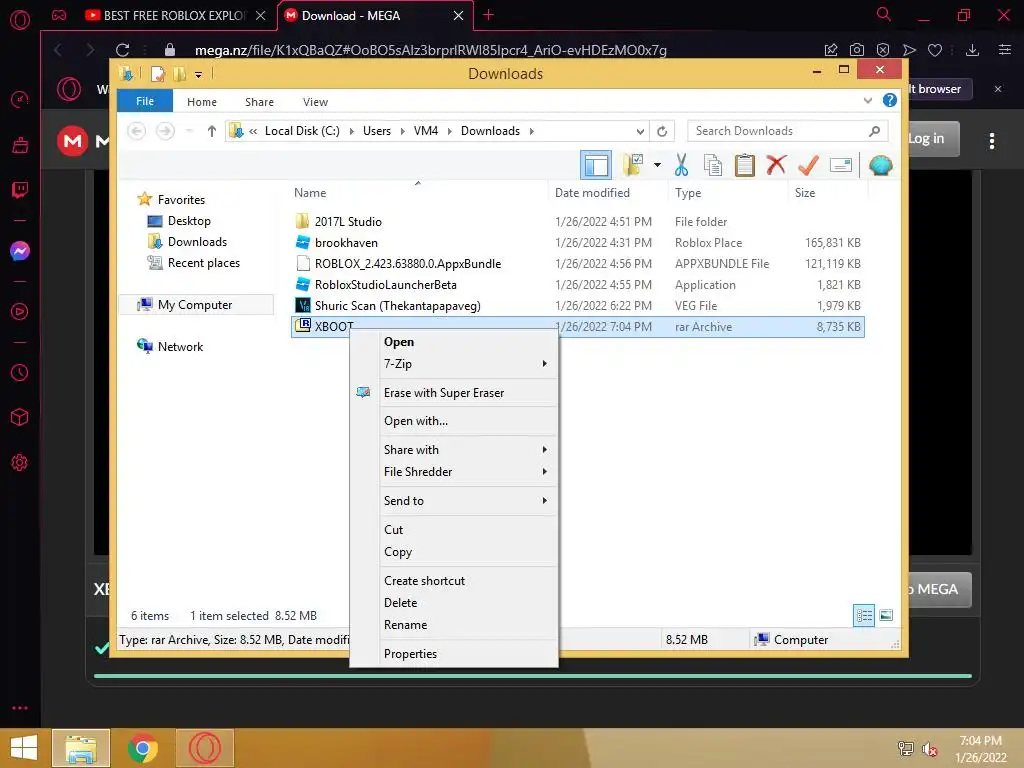
Task: Click the Copy toolbar icon
Action: coord(712,165)
